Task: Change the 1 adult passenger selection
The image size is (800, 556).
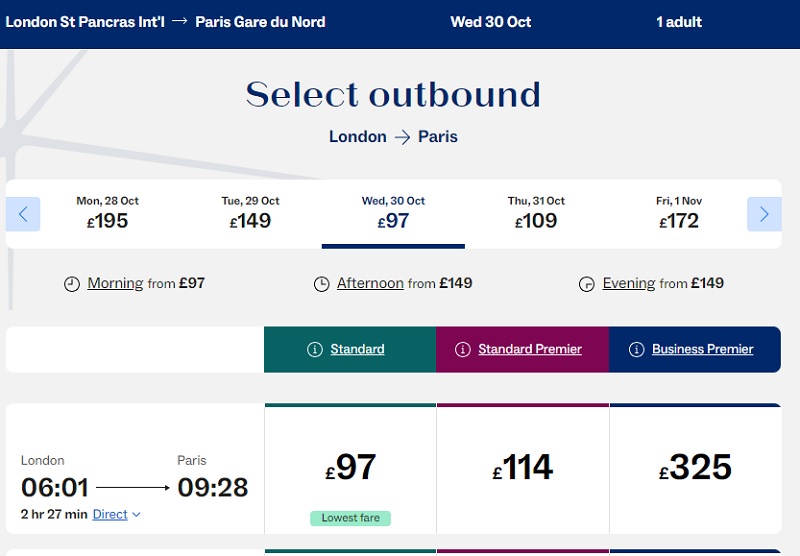Action: click(x=679, y=22)
